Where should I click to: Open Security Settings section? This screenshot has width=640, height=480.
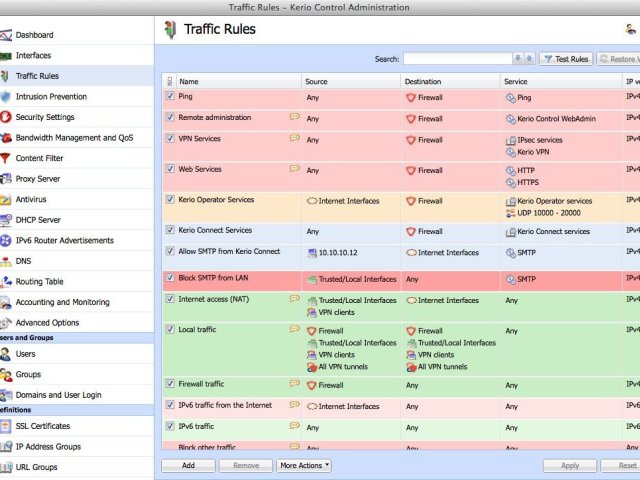[45, 117]
